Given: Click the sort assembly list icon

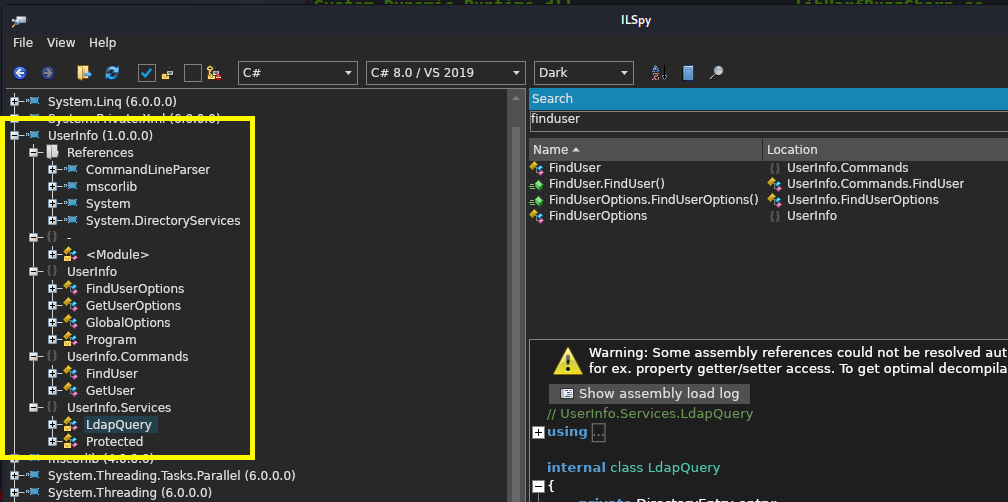Looking at the screenshot, I should click(x=659, y=73).
